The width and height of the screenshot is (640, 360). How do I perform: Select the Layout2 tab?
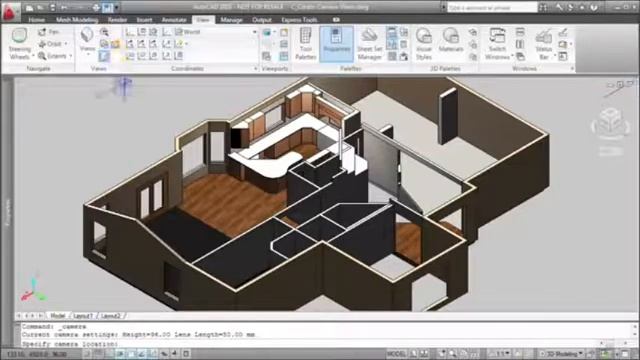click(110, 316)
